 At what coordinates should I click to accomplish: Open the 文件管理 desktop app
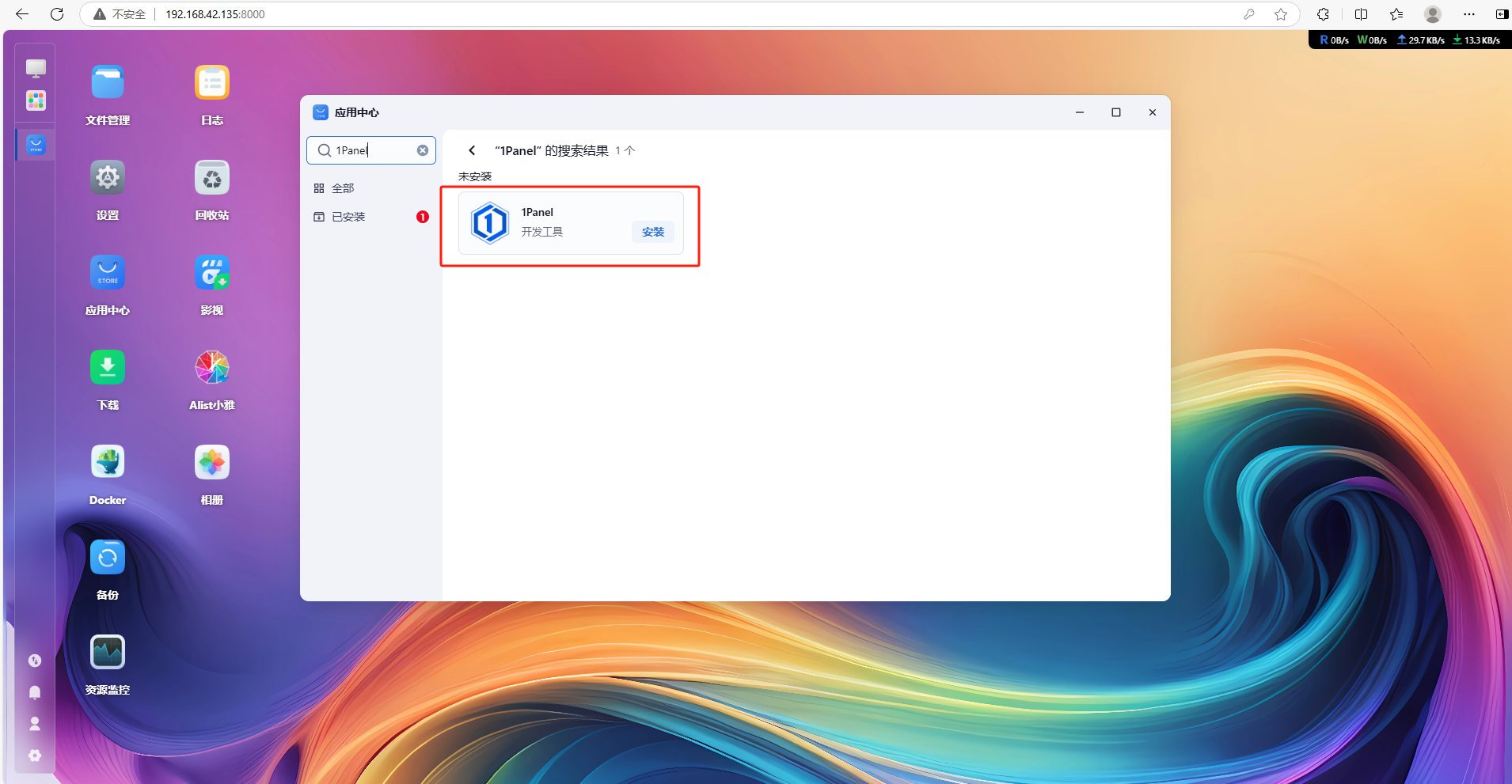(108, 83)
